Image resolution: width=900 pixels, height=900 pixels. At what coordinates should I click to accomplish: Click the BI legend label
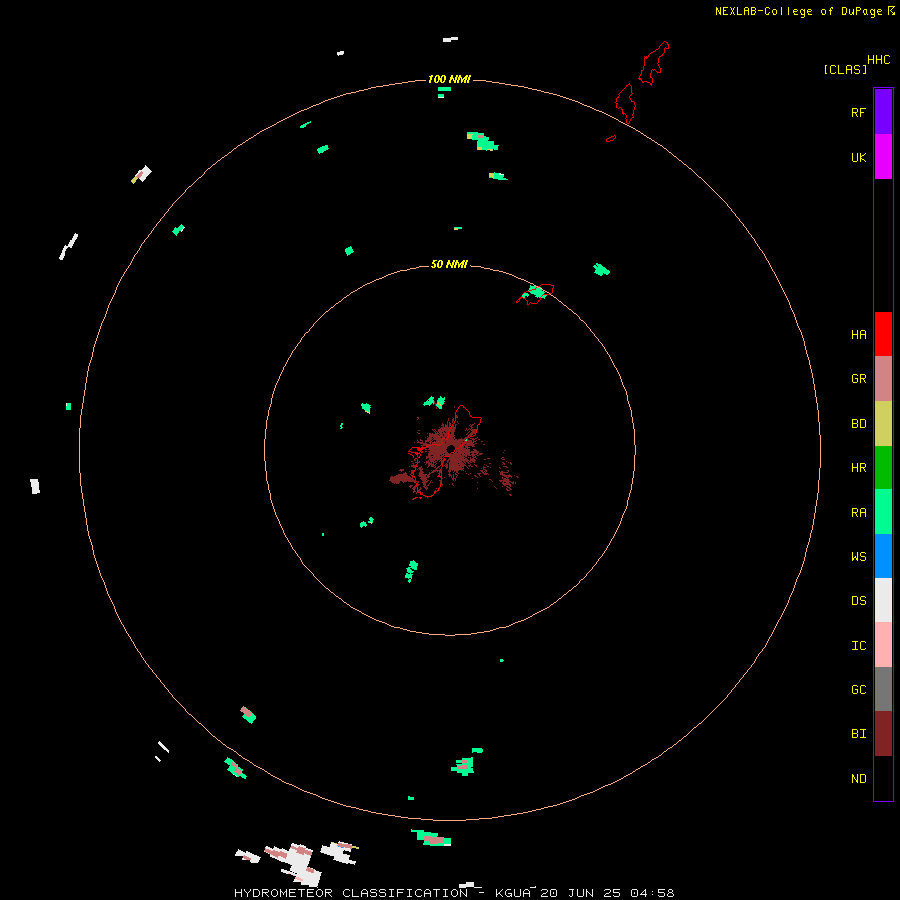point(859,733)
